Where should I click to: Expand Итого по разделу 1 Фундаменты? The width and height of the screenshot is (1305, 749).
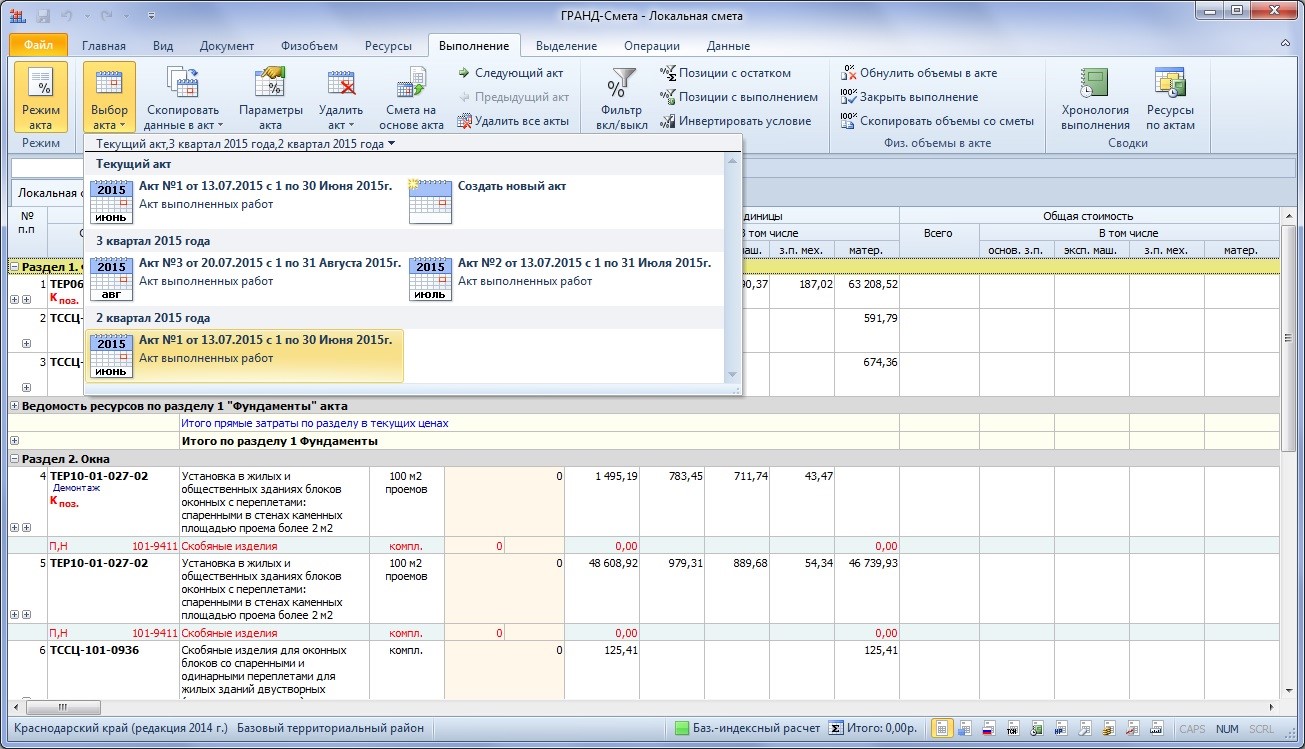click(14, 441)
